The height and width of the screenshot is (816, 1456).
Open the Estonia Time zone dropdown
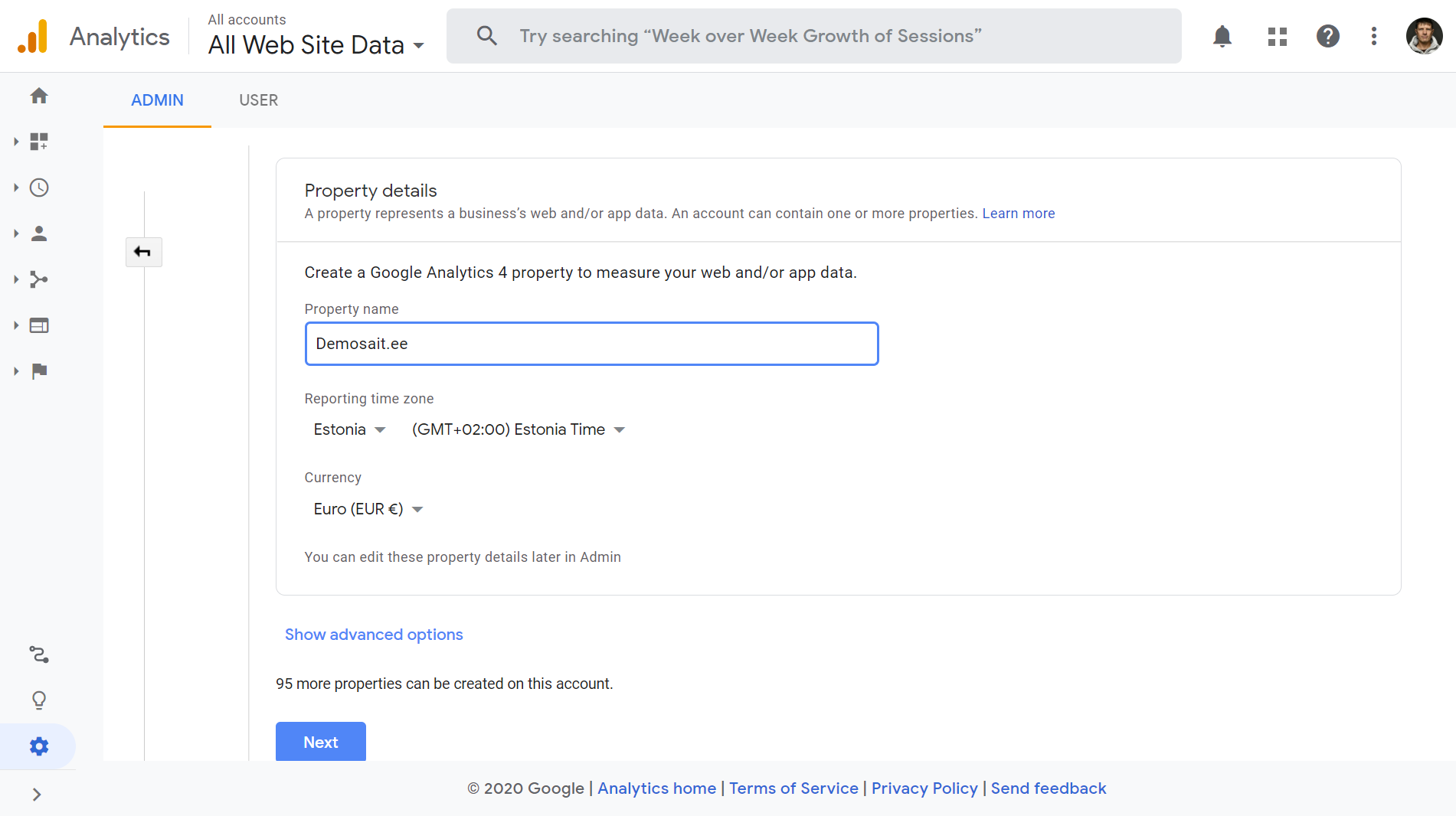(x=518, y=429)
